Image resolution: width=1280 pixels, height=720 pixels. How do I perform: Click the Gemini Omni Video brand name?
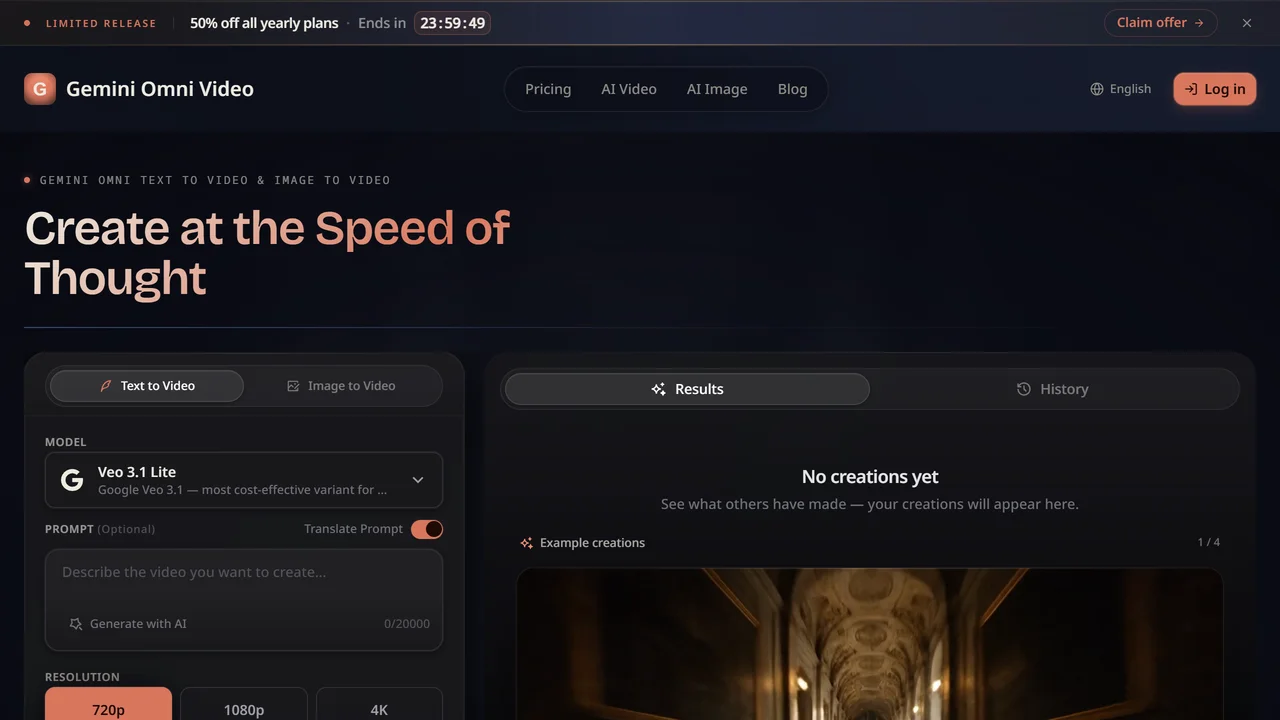click(x=160, y=89)
